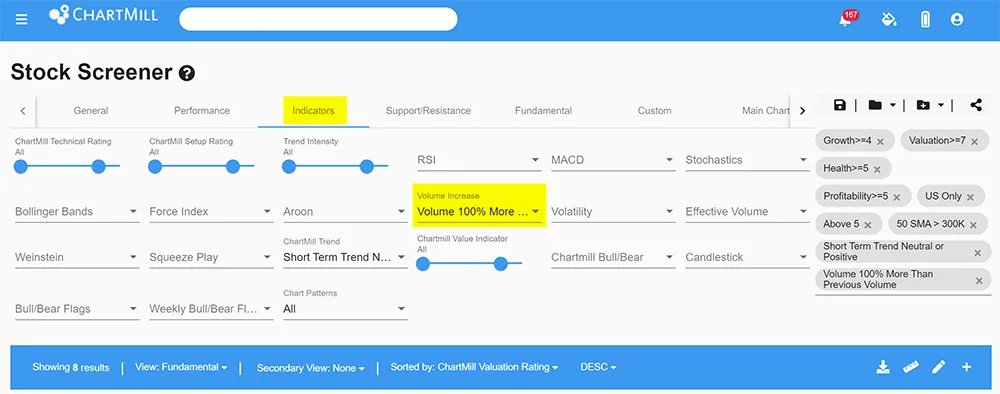Share the screen via share icon
Image resolution: width=1000 pixels, height=394 pixels.
point(976,105)
